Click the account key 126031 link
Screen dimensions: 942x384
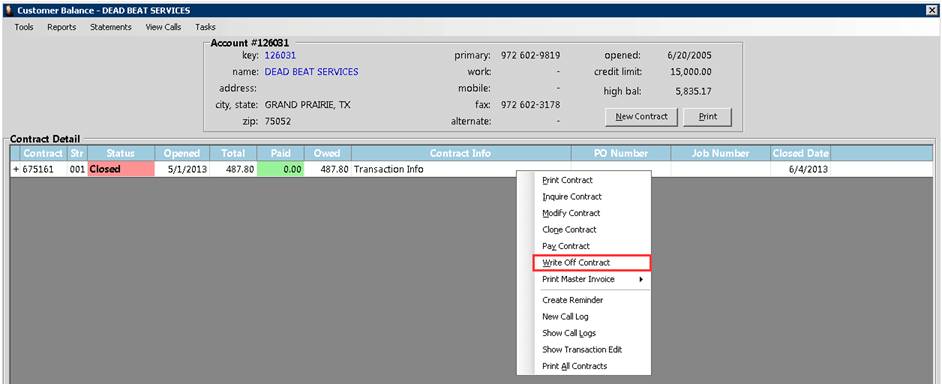pos(280,55)
